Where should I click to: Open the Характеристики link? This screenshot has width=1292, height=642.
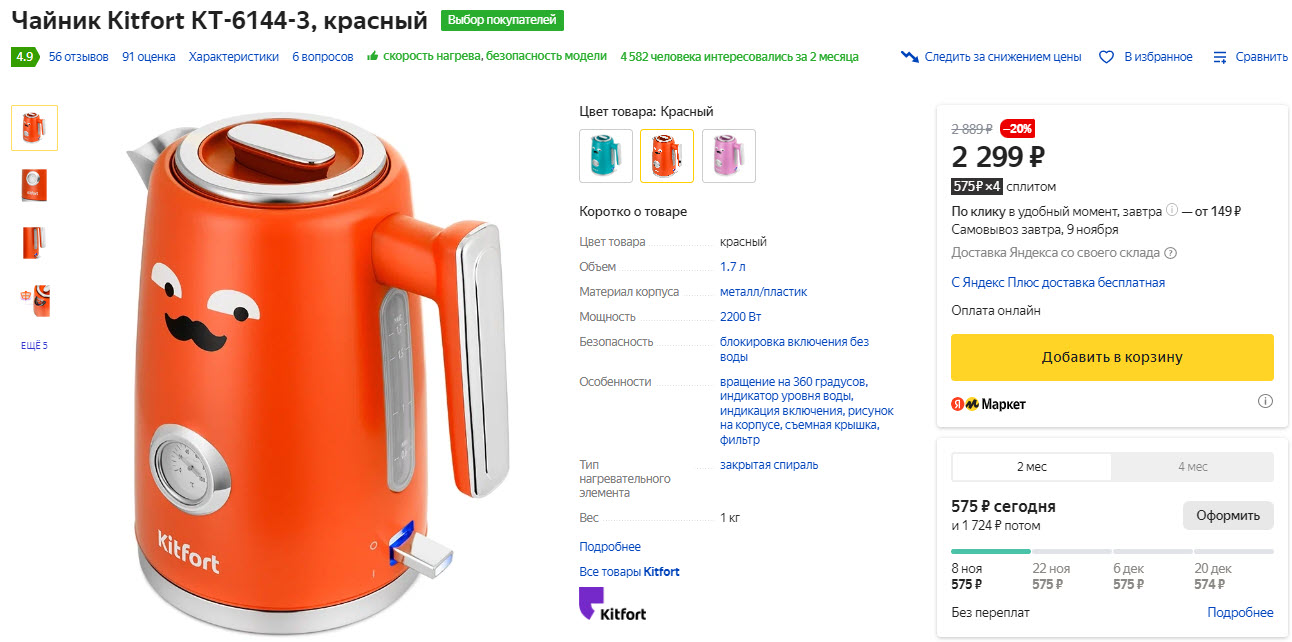(234, 57)
